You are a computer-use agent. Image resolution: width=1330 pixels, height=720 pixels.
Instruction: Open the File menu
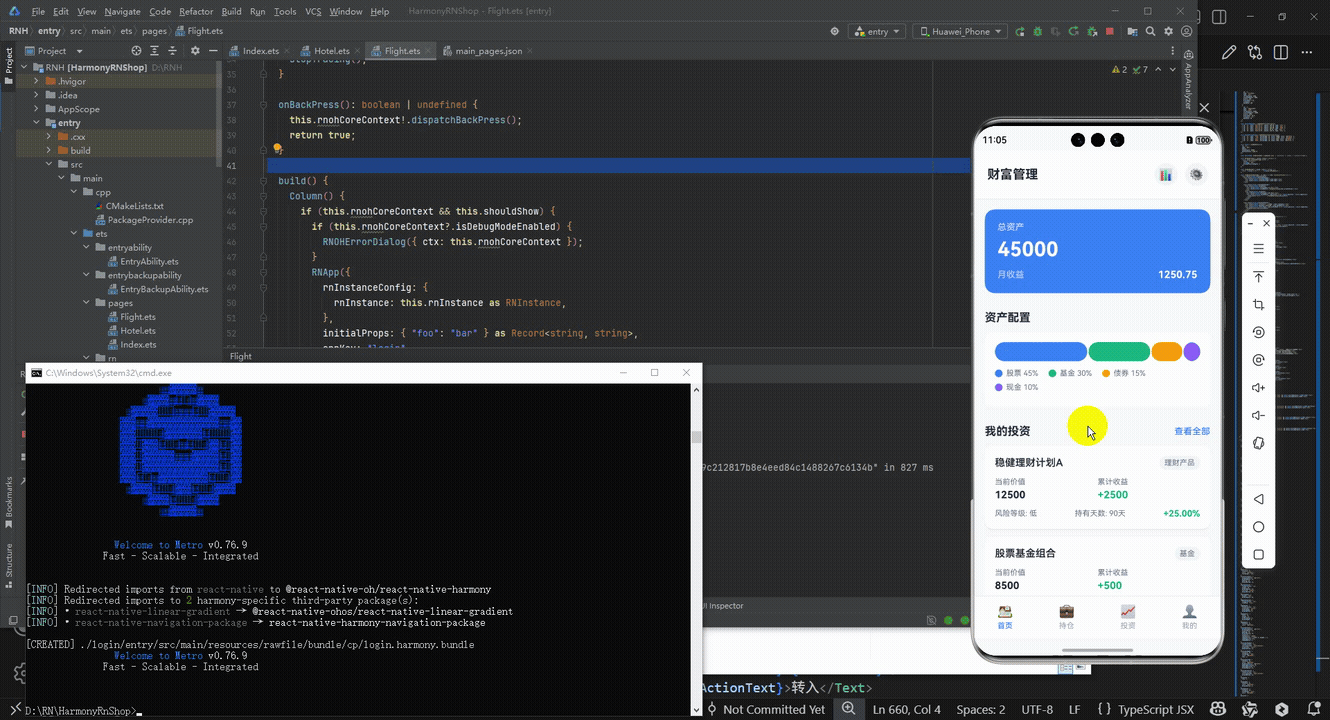coord(38,11)
